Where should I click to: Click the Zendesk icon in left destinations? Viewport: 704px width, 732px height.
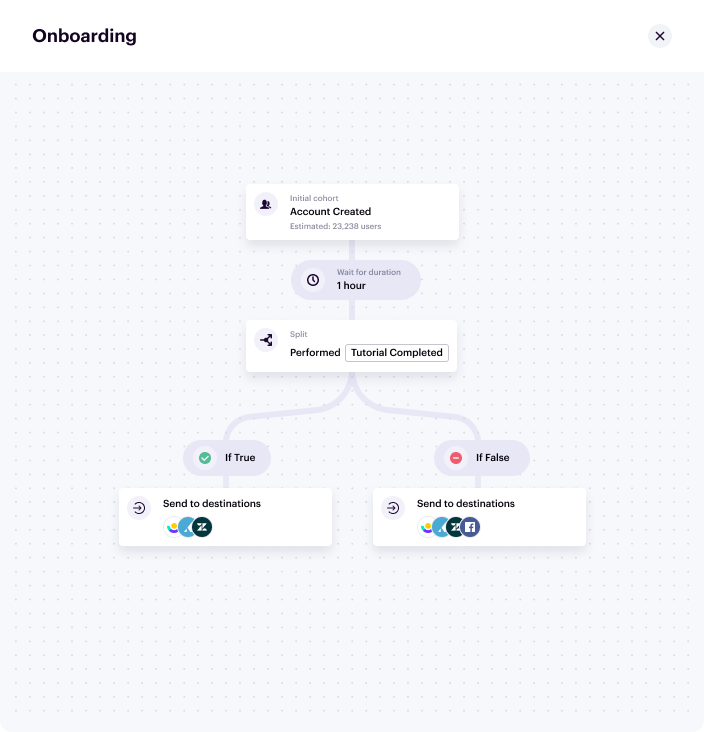coord(202,527)
